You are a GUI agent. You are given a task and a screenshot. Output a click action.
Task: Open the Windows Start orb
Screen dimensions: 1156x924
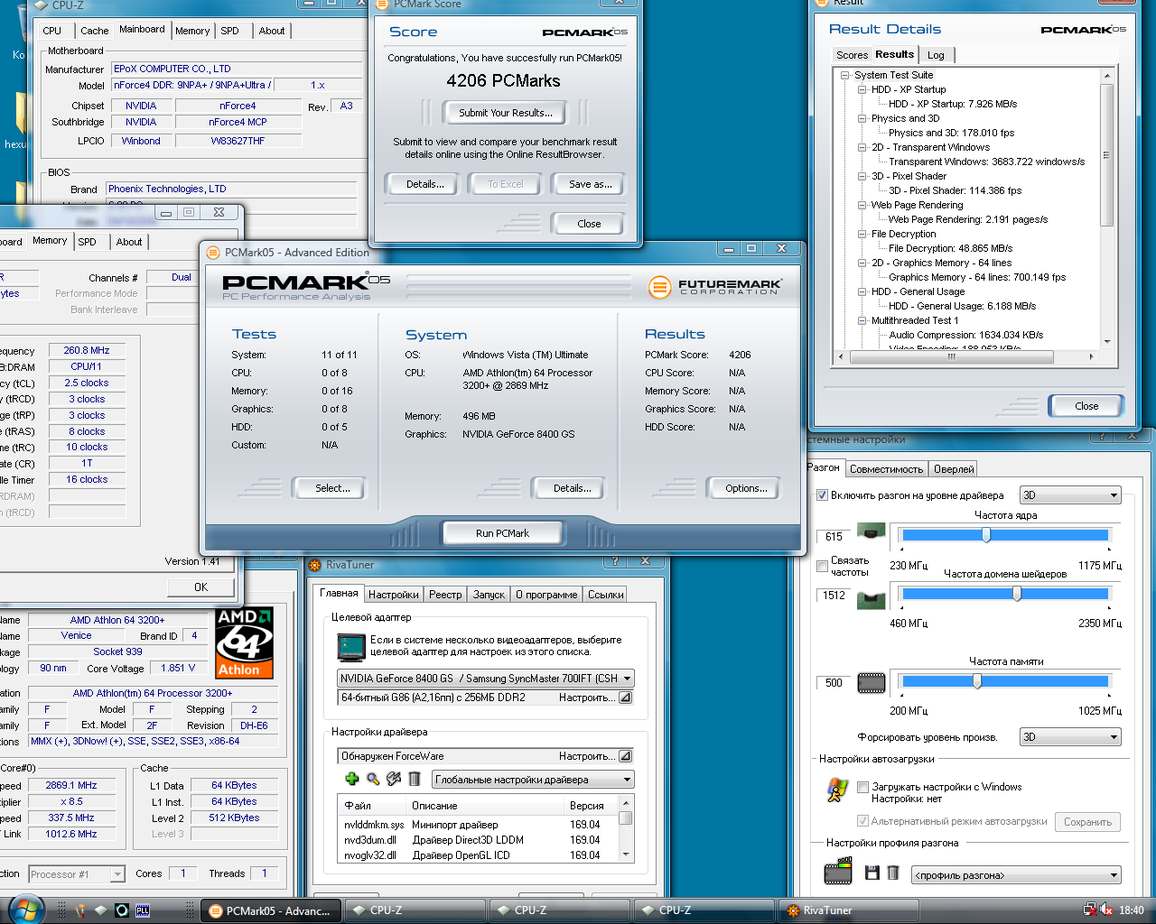(26, 909)
